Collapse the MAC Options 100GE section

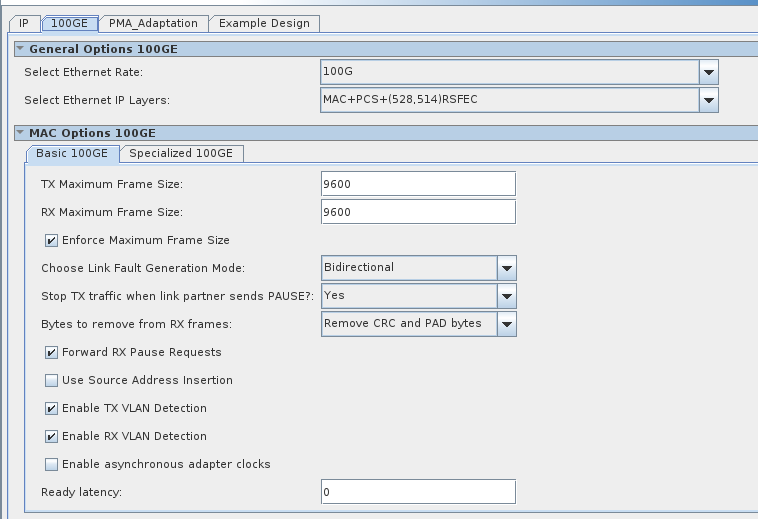coord(20,132)
